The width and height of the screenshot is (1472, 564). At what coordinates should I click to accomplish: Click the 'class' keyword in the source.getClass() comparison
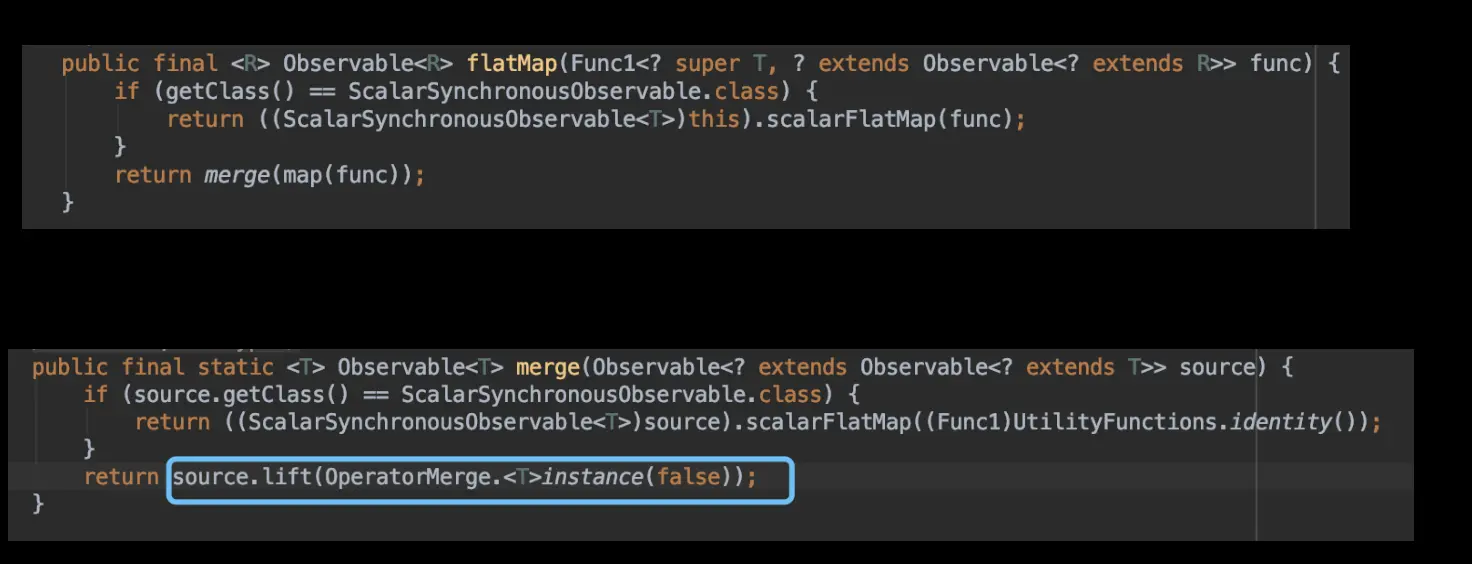click(x=790, y=395)
